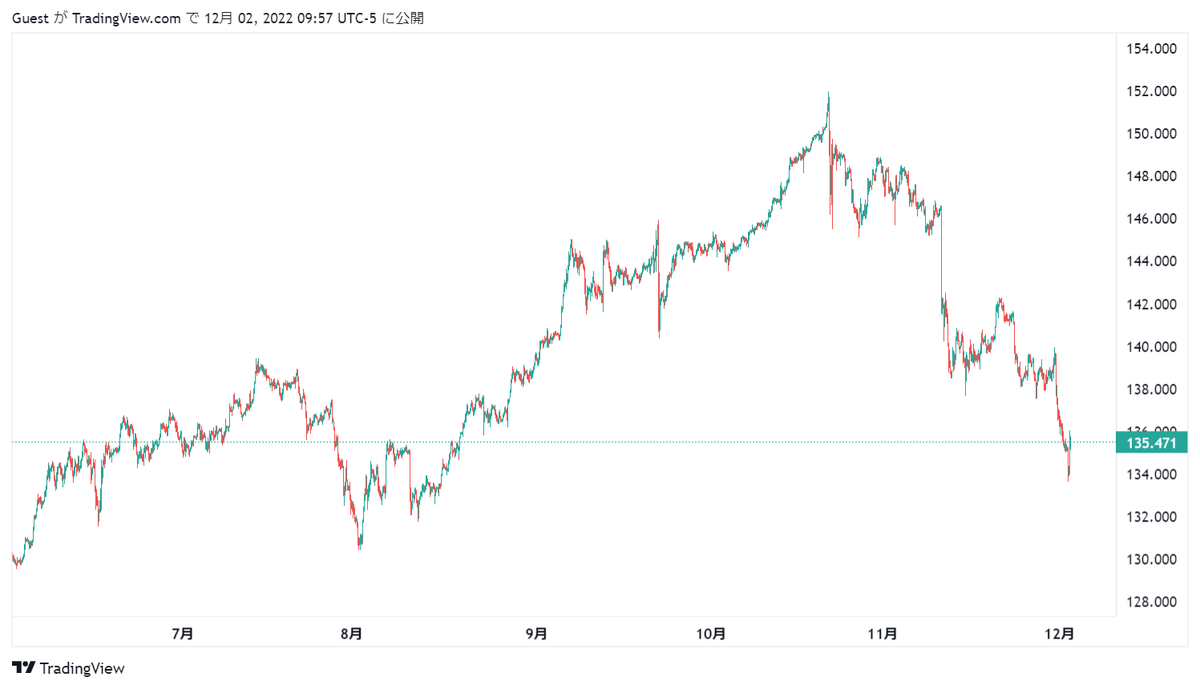Click the 154.000 price scale label
Image resolution: width=1200 pixels, height=689 pixels.
tap(1149, 49)
